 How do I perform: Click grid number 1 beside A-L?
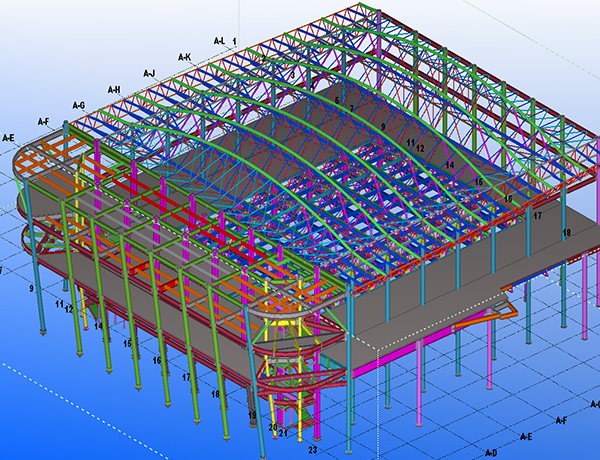pyautogui.click(x=235, y=41)
